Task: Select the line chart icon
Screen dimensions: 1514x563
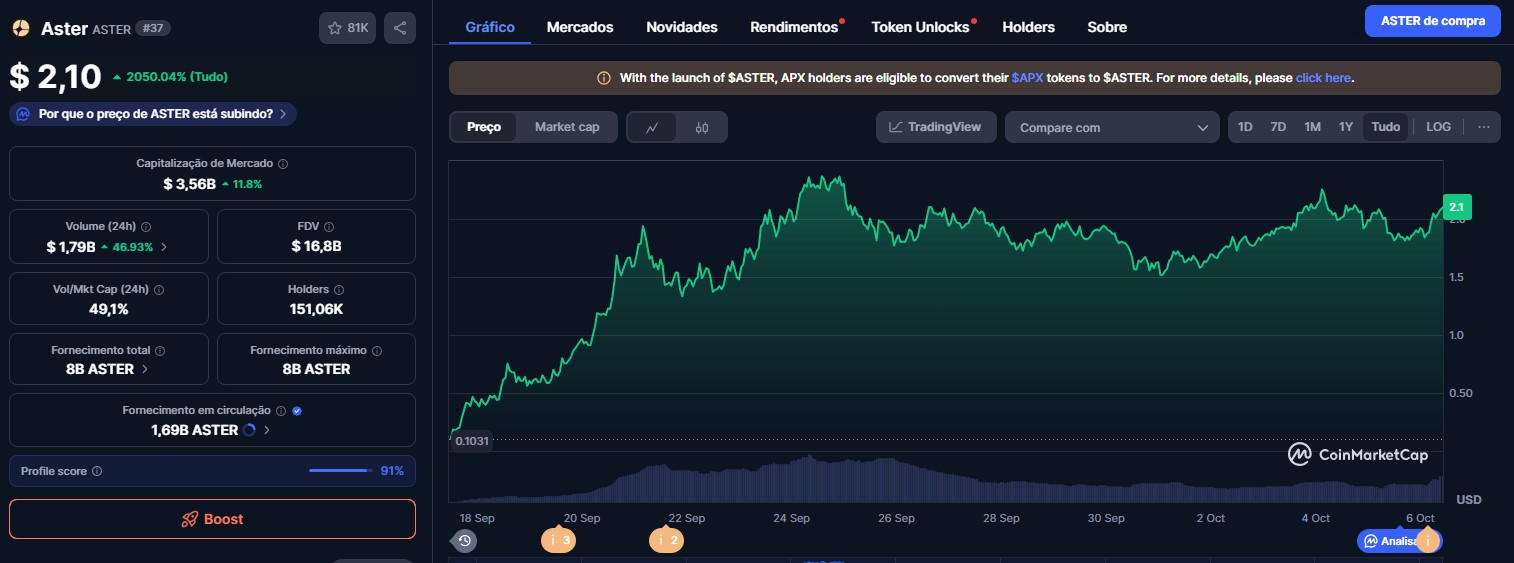Action: 652,127
